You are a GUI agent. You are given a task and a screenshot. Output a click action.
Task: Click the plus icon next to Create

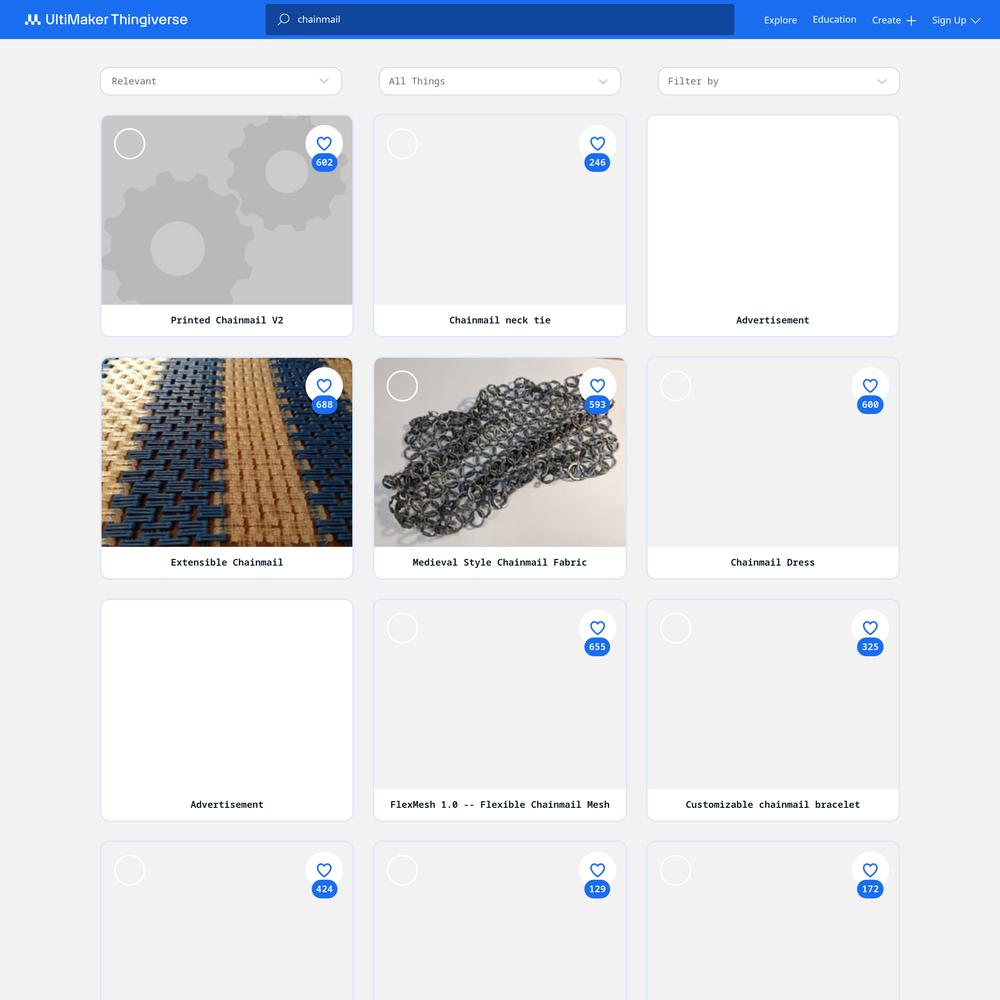(911, 20)
